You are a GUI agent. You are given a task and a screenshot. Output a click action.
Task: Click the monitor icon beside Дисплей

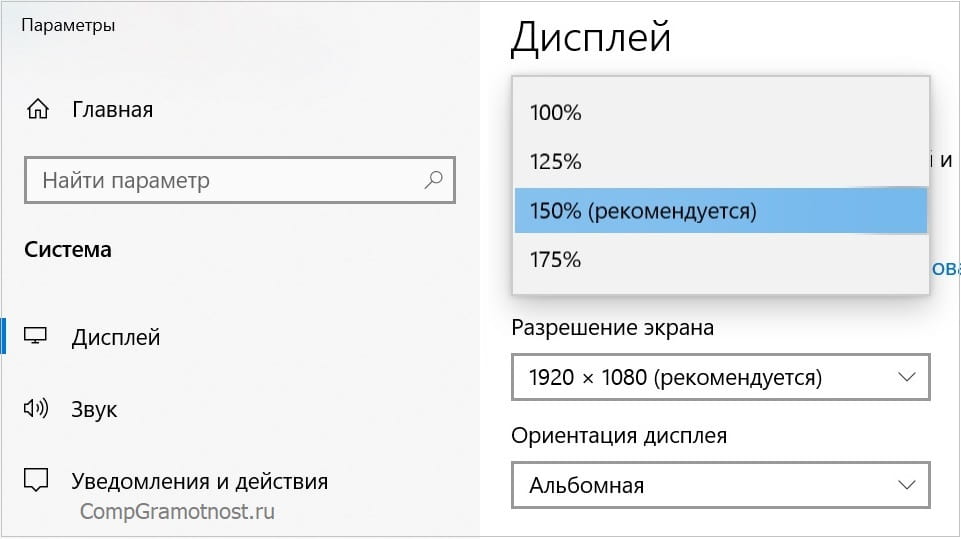click(37, 337)
